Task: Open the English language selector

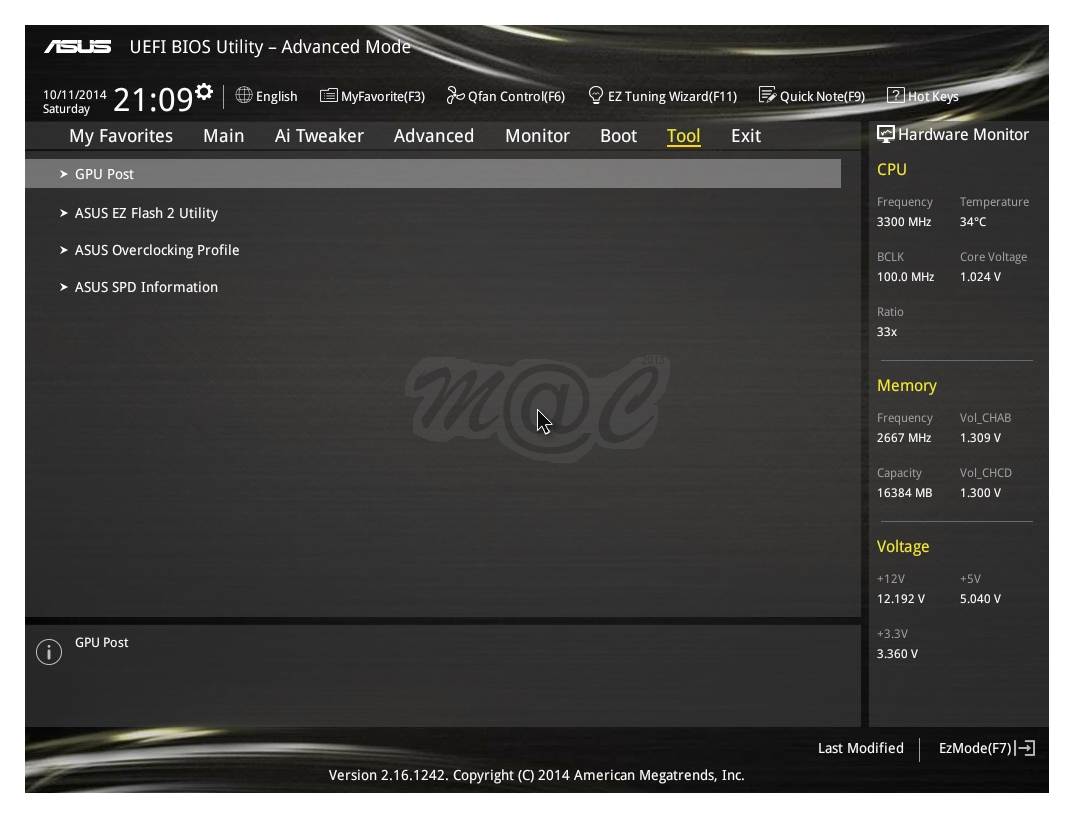Action: (267, 96)
